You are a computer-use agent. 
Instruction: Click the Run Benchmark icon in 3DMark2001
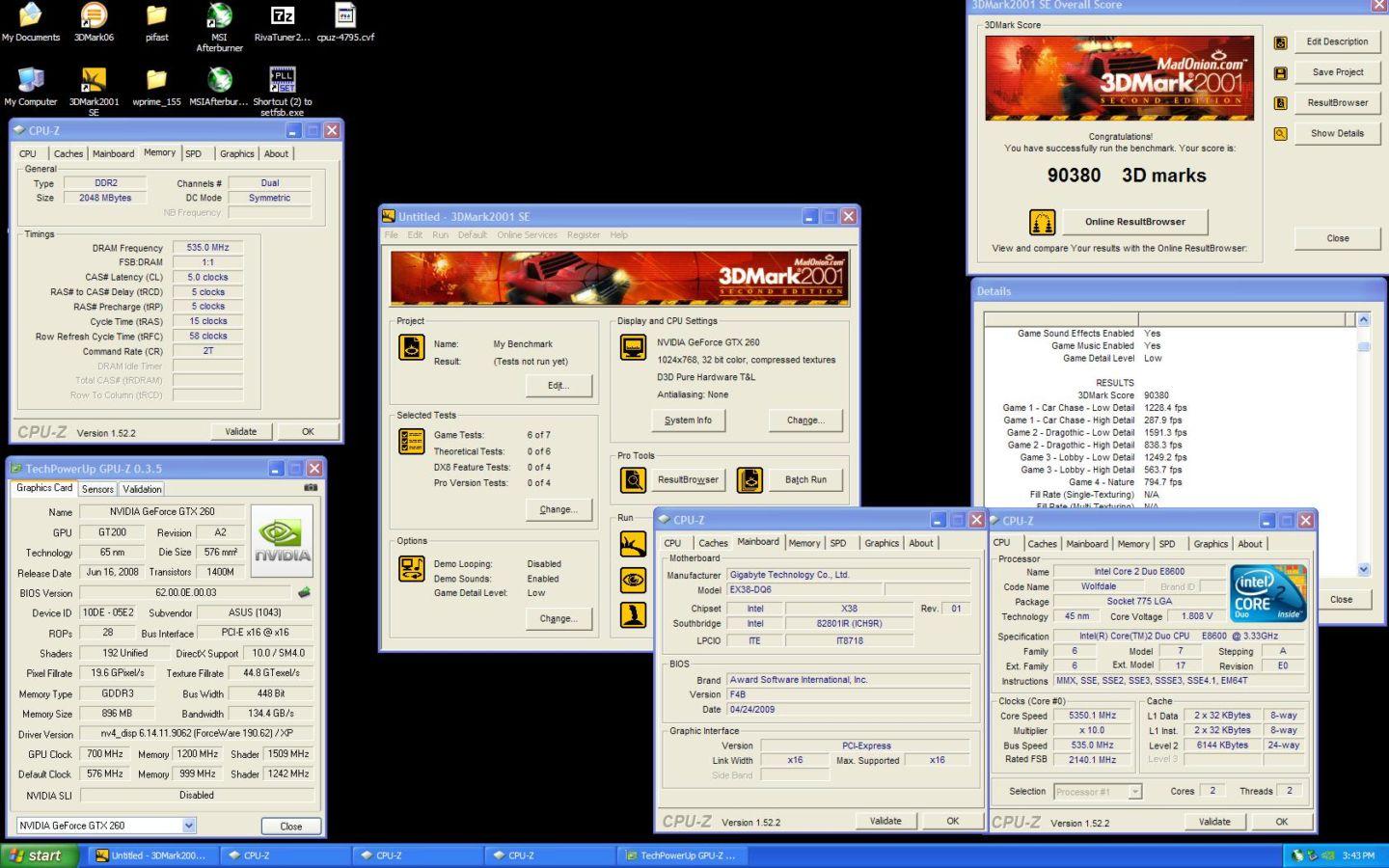pos(633,544)
